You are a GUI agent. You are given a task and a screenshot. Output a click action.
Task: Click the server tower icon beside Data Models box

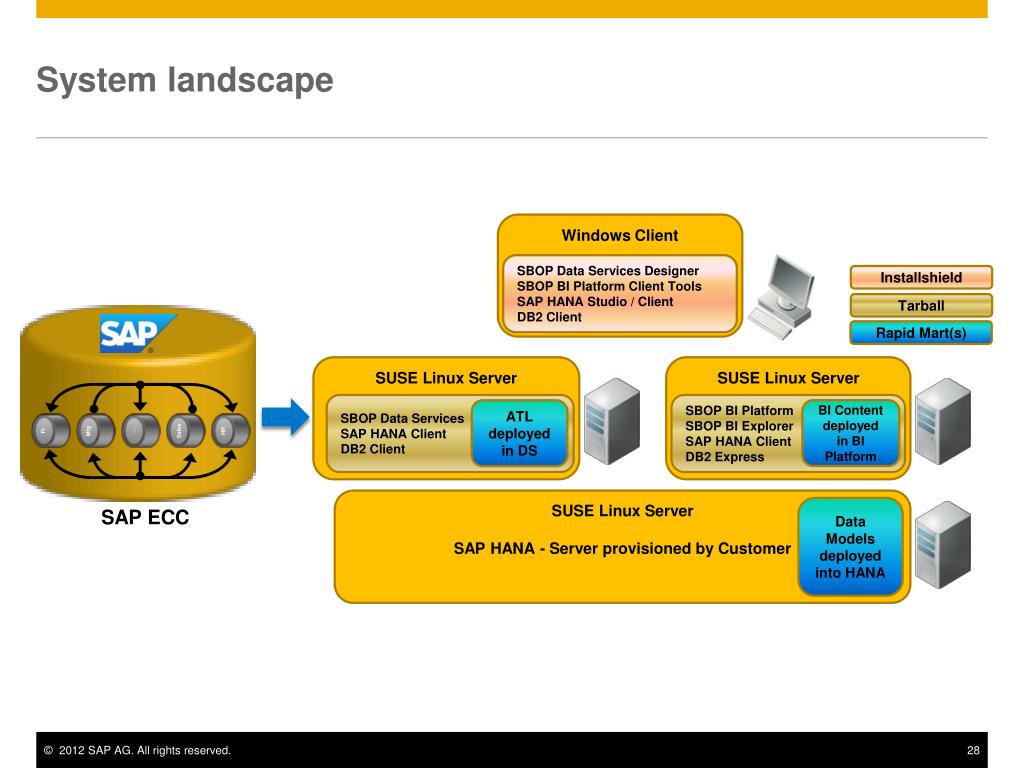tap(942, 545)
